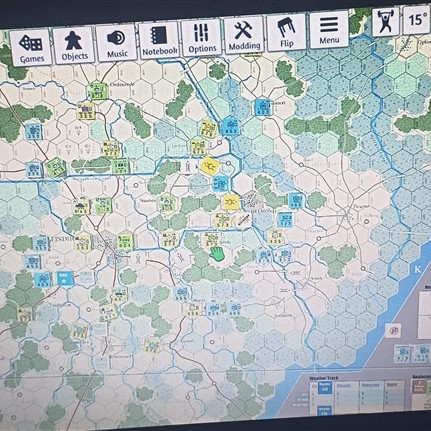Open Options with sliders icon
Viewport: 431px width, 431px height.
[202, 38]
